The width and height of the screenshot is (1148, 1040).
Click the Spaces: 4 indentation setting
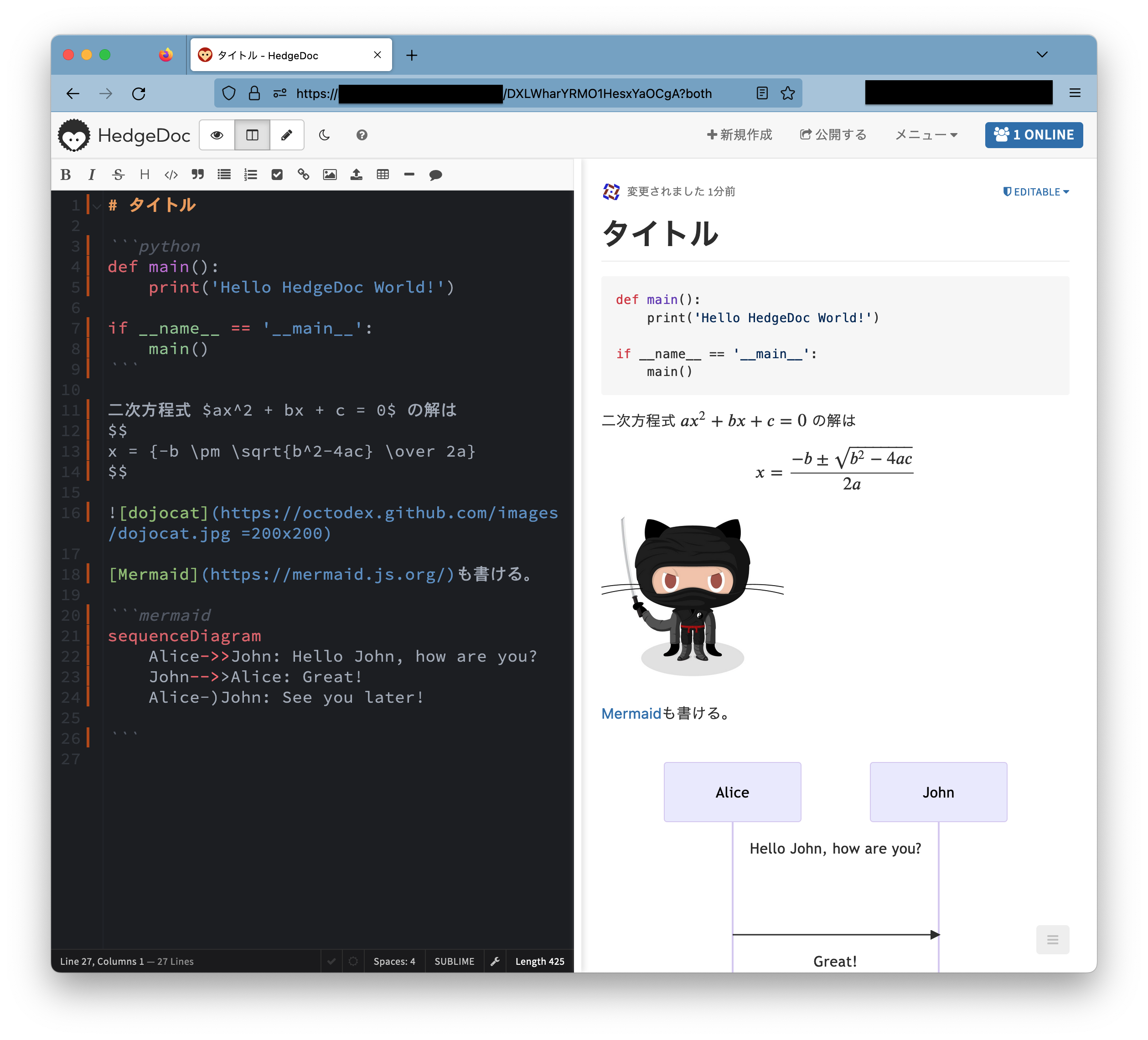tap(394, 962)
